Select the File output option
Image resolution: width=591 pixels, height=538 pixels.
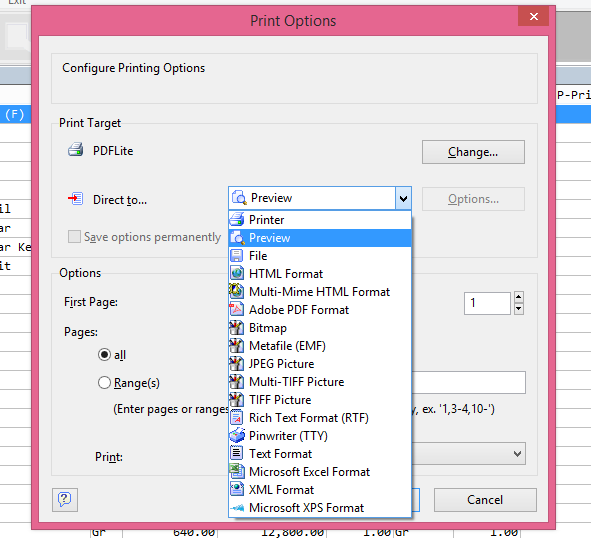coord(320,256)
